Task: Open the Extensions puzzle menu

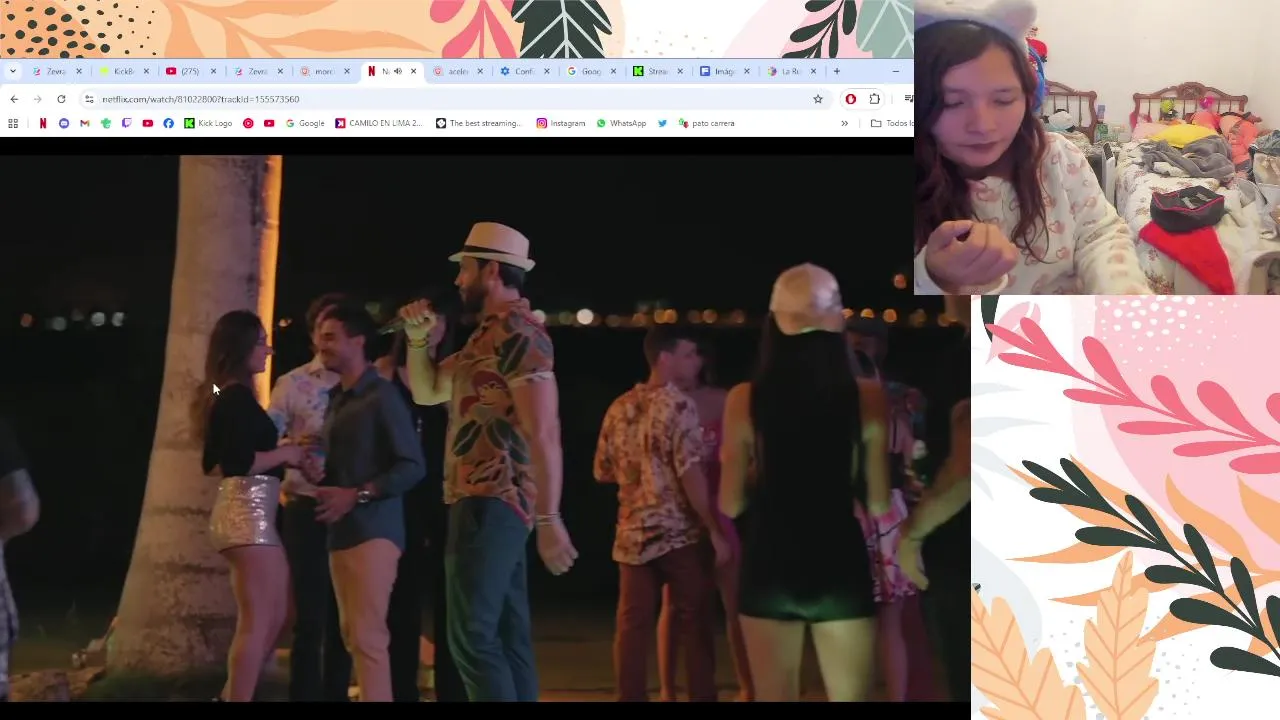Action: pos(875,99)
